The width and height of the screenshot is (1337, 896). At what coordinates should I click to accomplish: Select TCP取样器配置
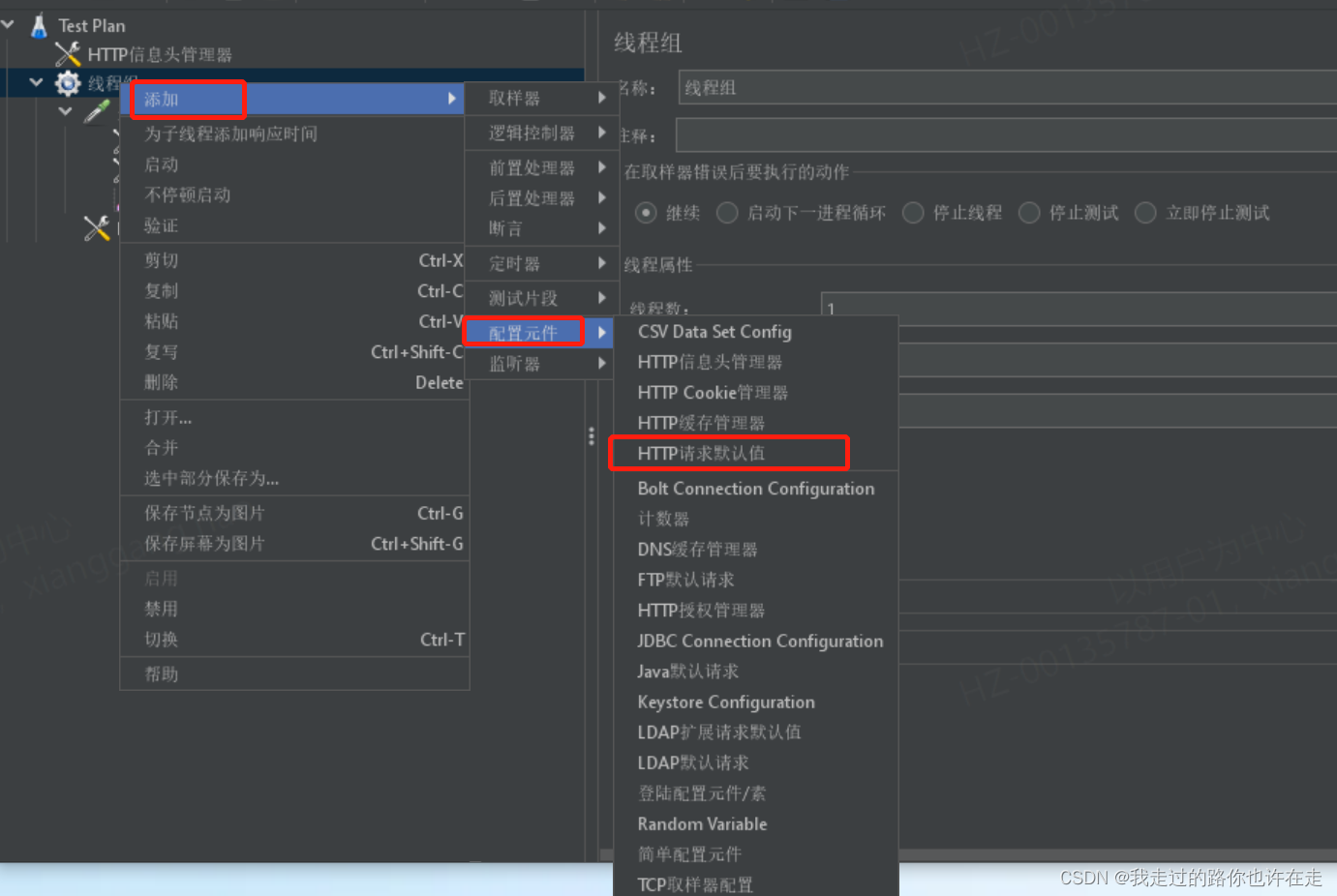pyautogui.click(x=756, y=884)
